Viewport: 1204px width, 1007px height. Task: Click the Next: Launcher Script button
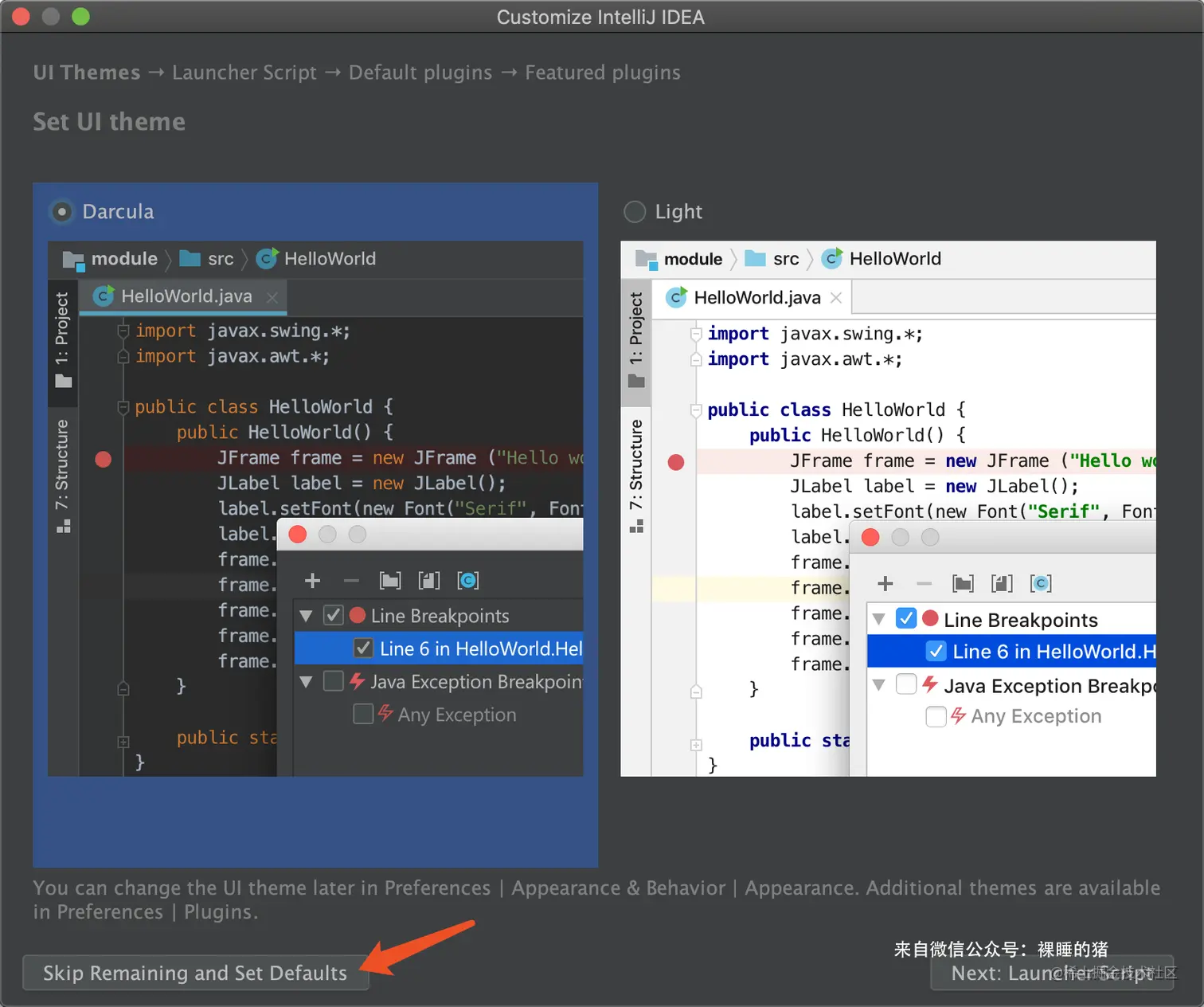coord(1052,973)
